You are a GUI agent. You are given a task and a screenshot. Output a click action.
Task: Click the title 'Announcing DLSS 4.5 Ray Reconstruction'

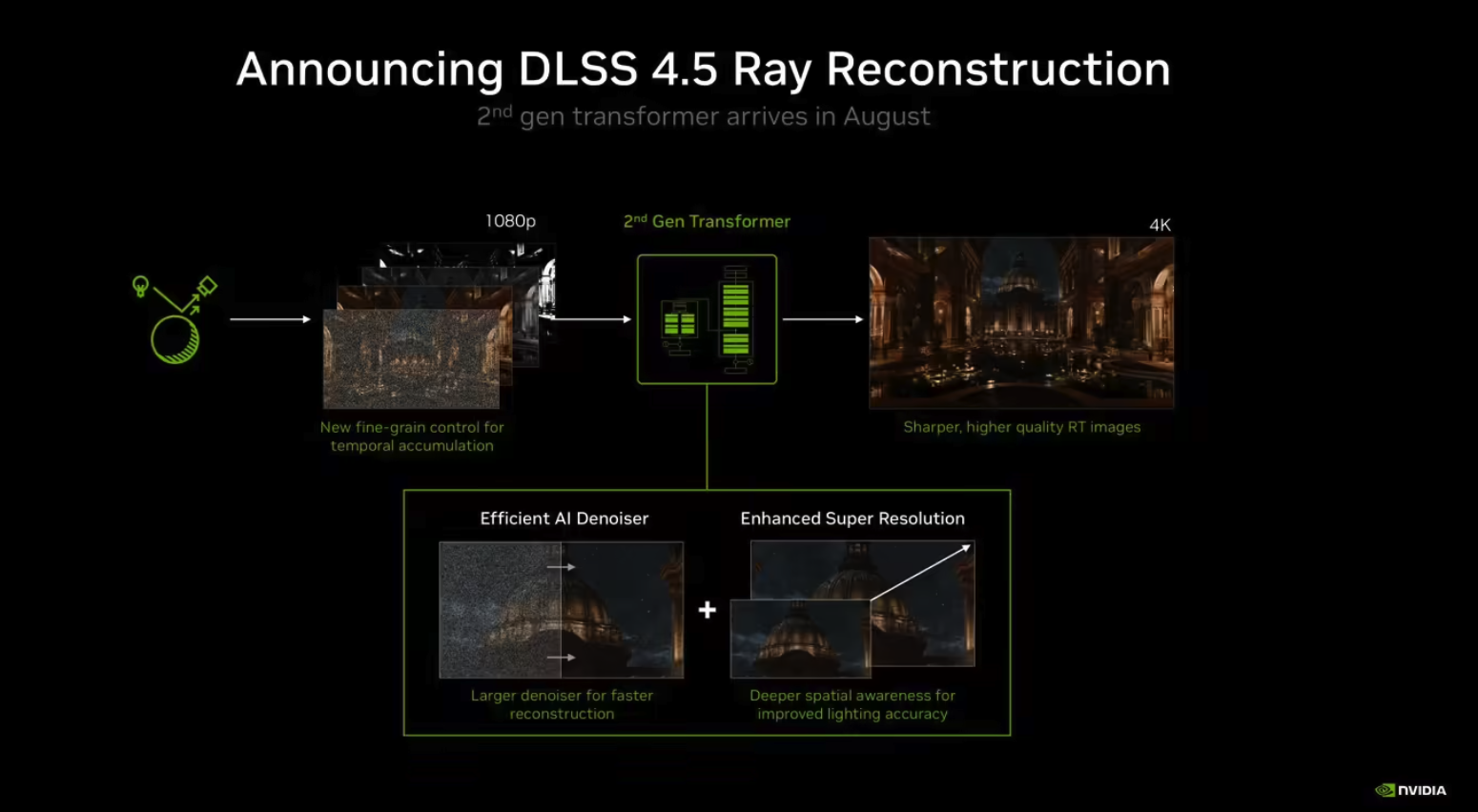[704, 70]
